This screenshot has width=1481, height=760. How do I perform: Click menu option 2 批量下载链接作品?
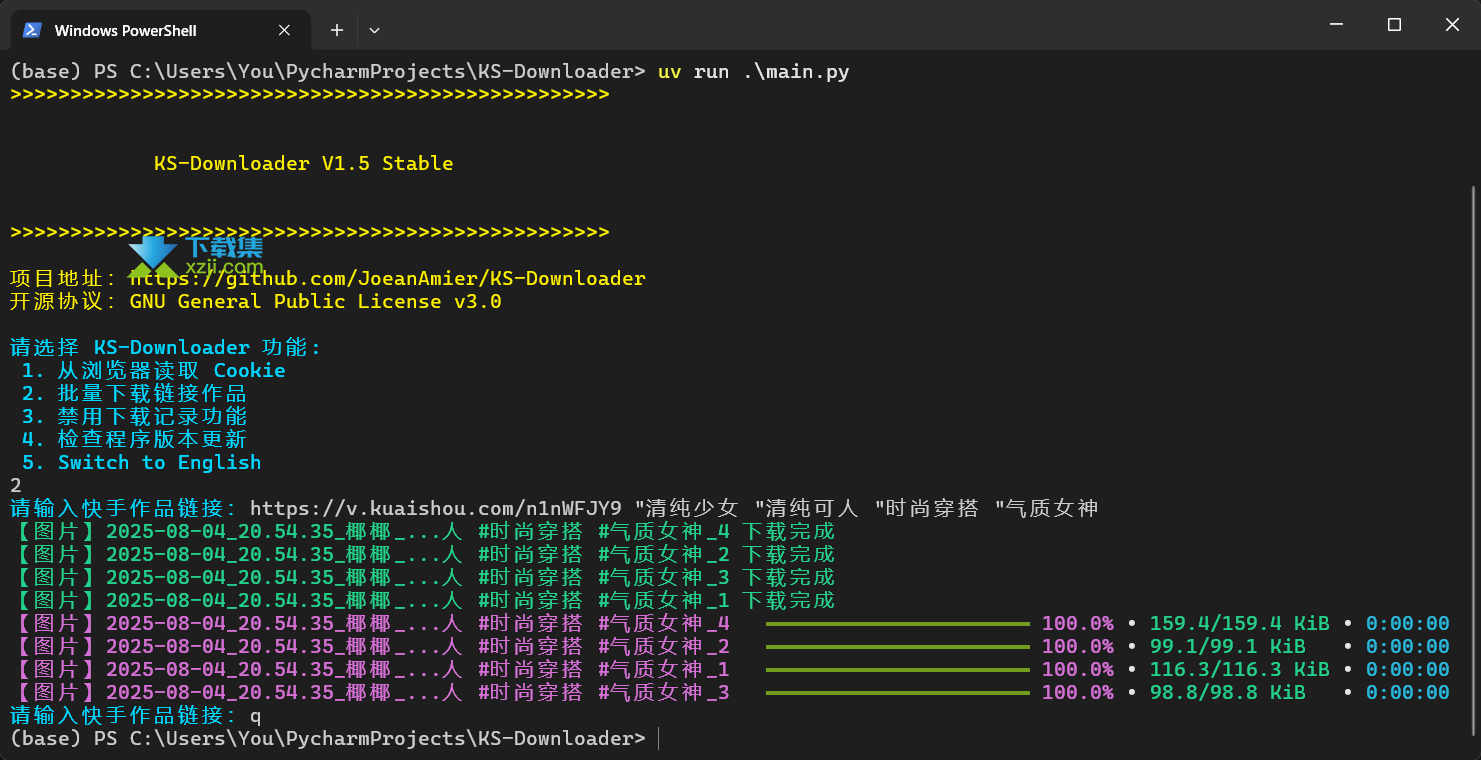tap(134, 393)
